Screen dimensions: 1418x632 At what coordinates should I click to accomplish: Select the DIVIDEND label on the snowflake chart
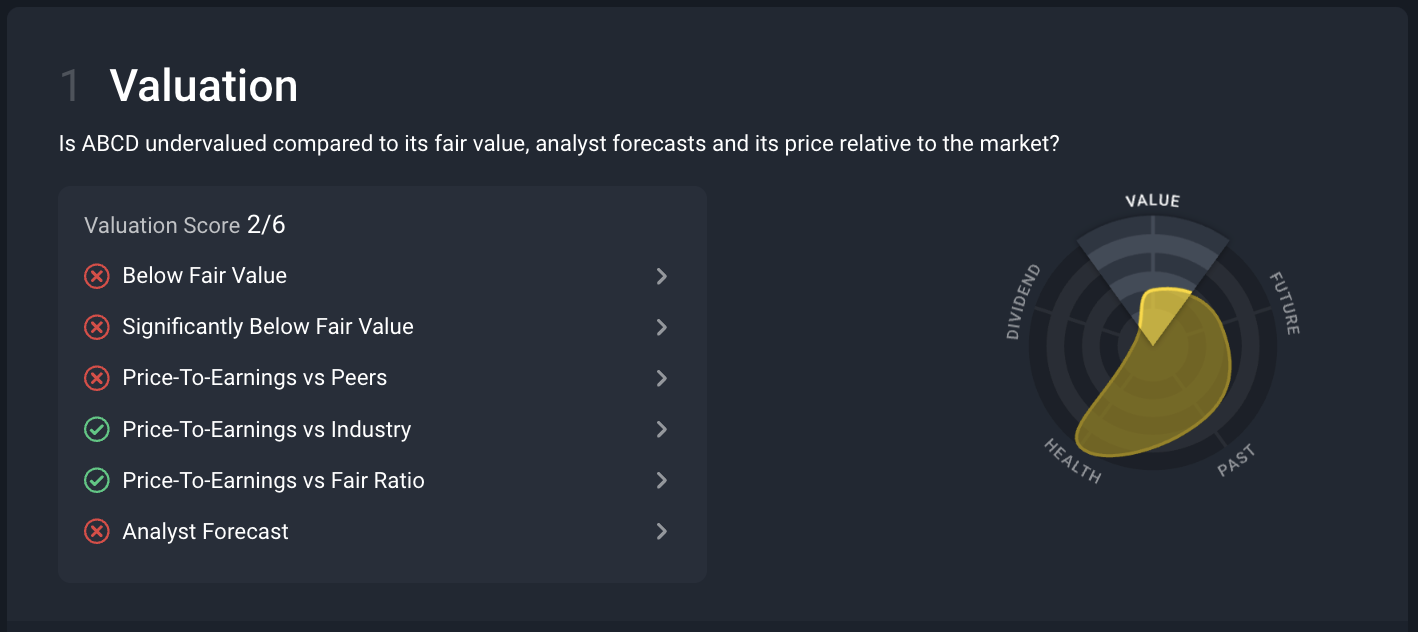tap(1023, 302)
